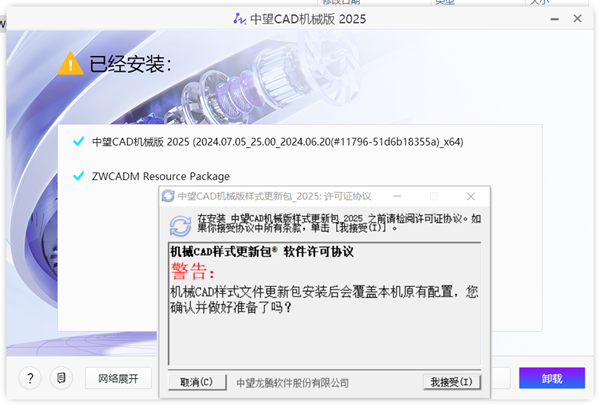Click the disabled maximize button of license dialog
The image size is (600, 406).
click(x=434, y=196)
